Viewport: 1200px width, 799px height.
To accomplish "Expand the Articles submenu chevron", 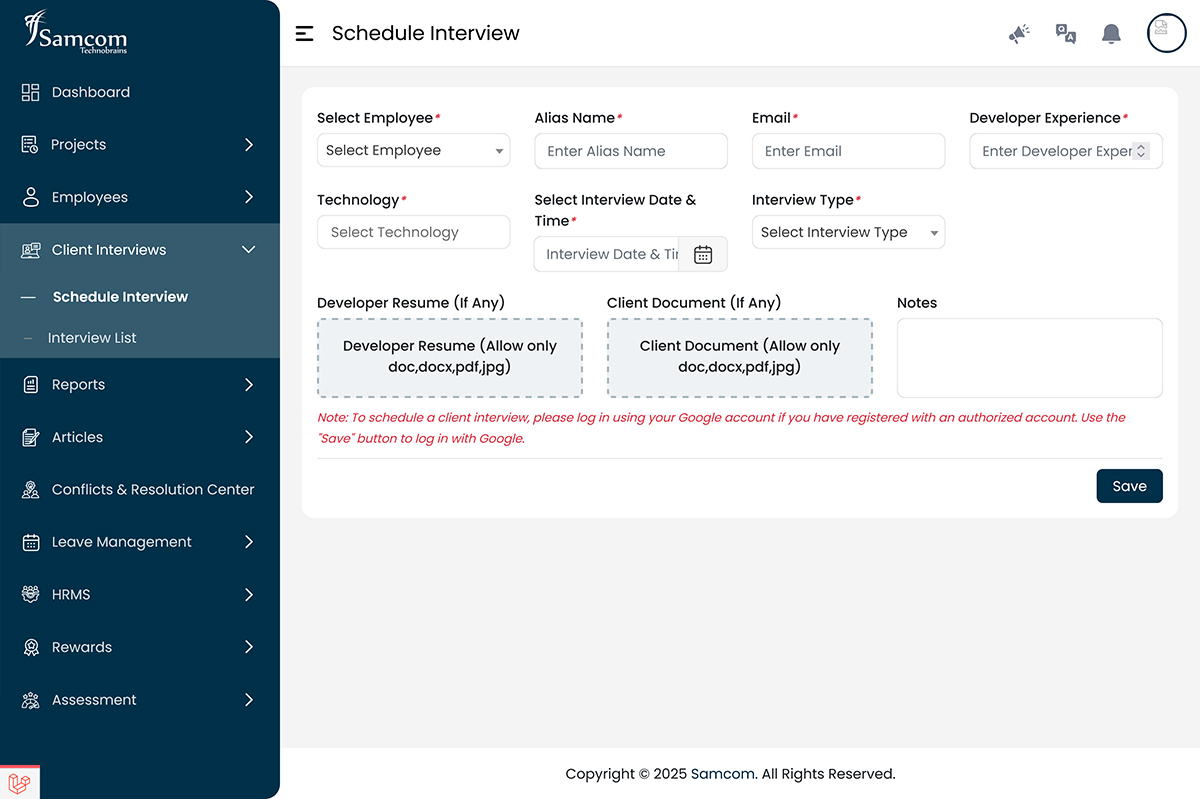I will pos(249,437).
